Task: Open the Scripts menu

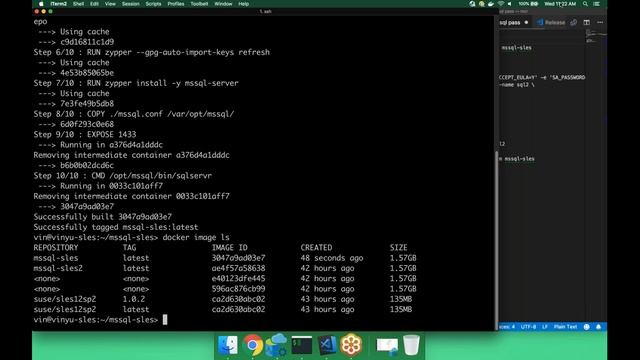Action: click(x=153, y=4)
